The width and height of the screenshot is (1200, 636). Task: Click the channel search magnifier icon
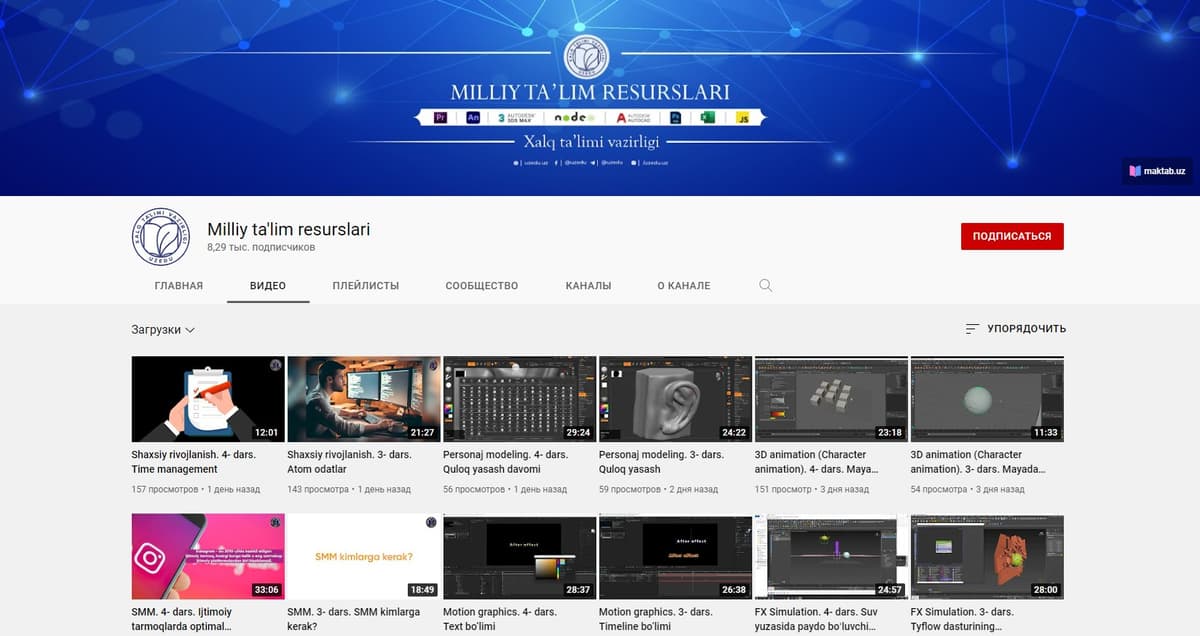coord(766,285)
